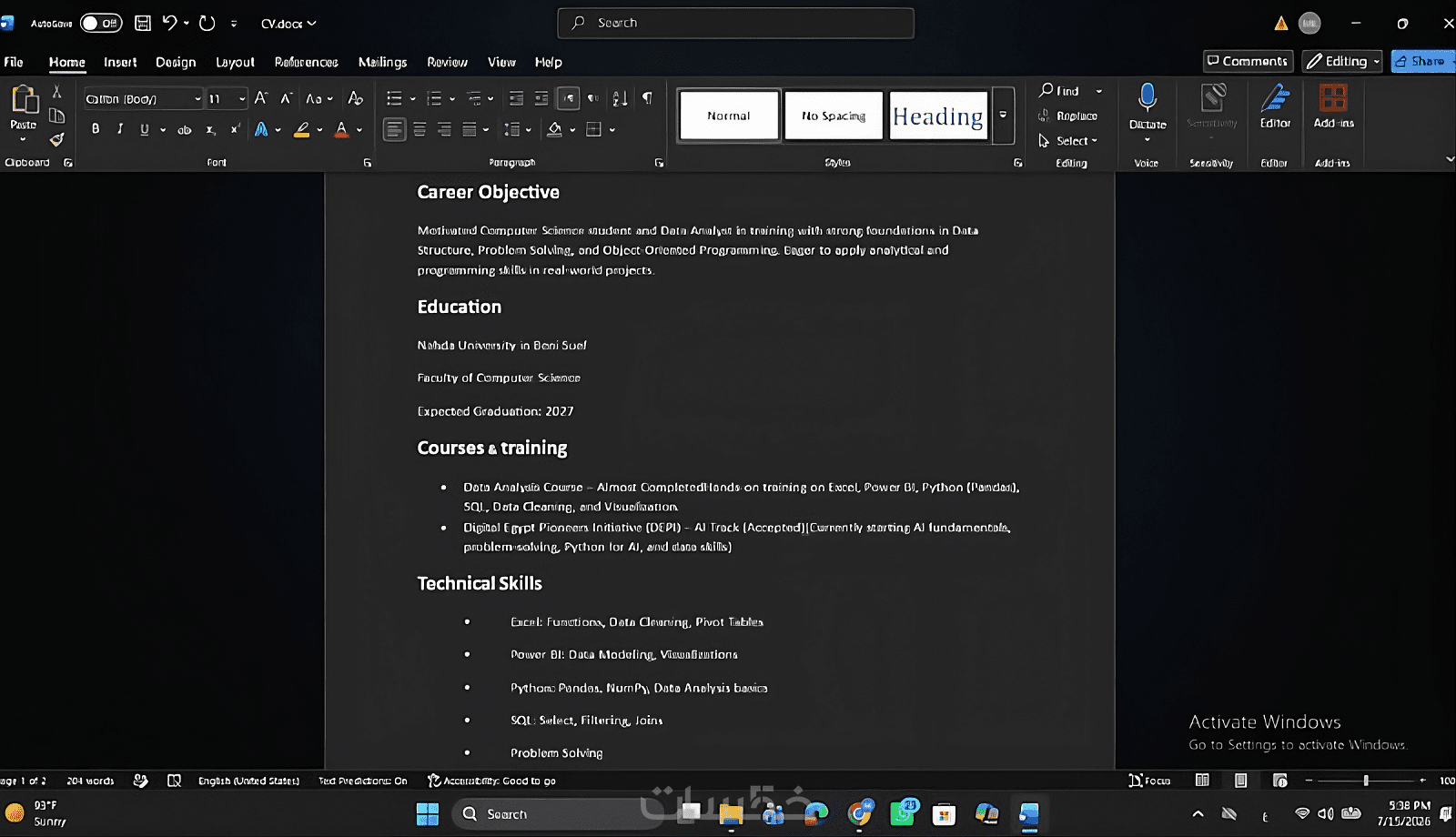Redo the last action
Viewport: 1456px width, 837px height.
(207, 23)
